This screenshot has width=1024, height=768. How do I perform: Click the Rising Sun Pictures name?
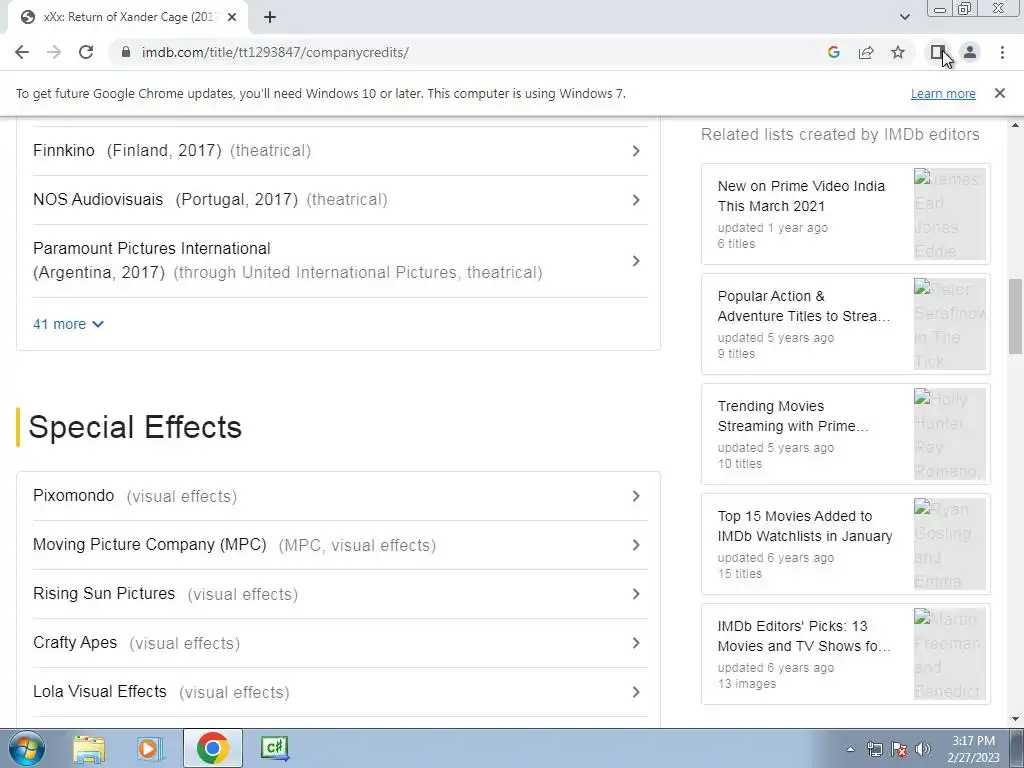tap(104, 594)
